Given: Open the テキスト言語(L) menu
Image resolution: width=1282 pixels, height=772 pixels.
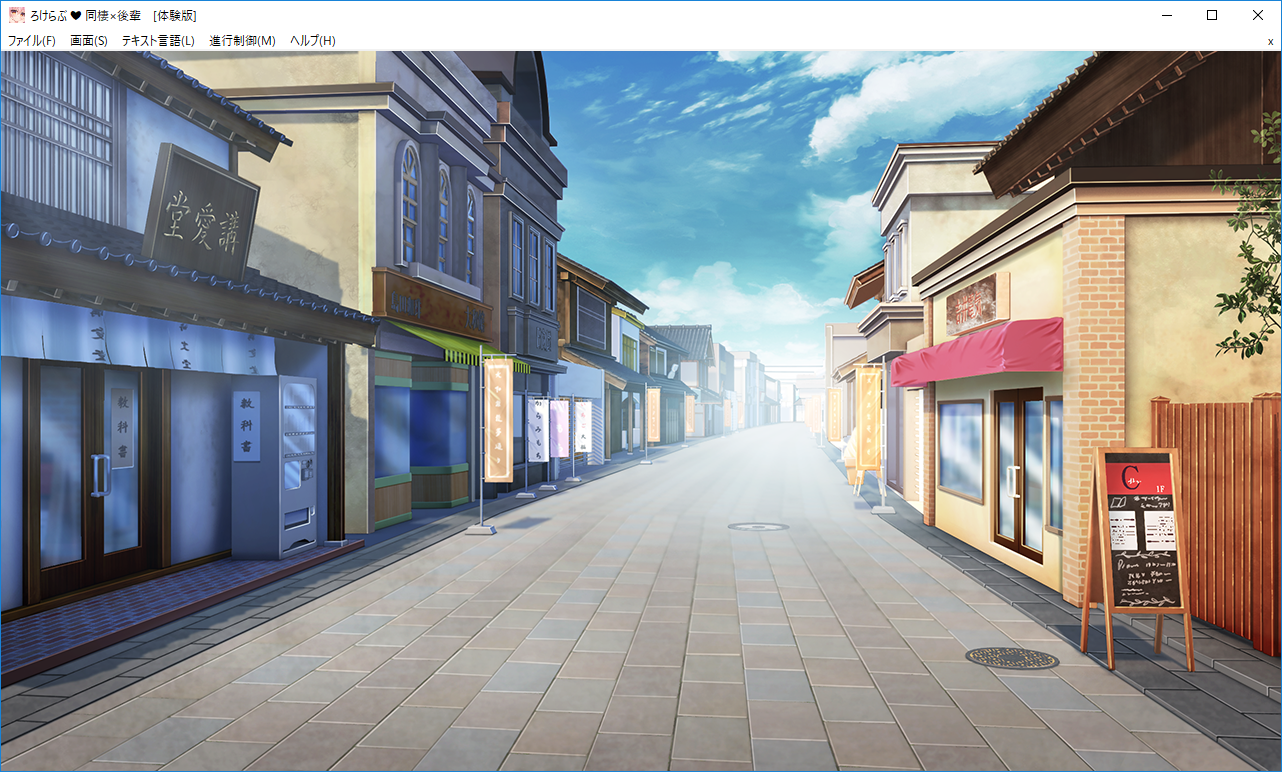Looking at the screenshot, I should coord(158,41).
